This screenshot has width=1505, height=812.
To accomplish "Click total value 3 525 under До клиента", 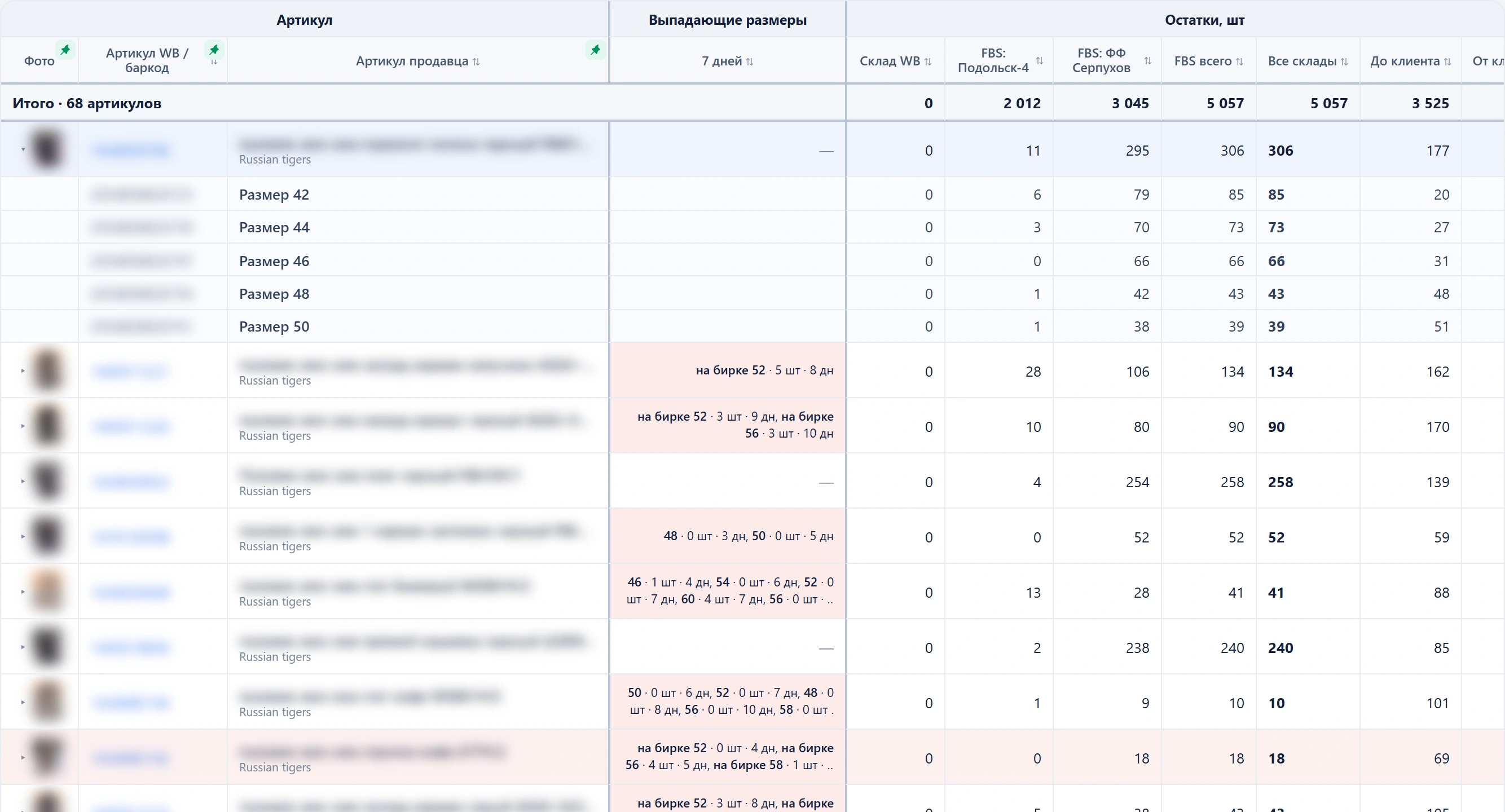I will [1430, 103].
